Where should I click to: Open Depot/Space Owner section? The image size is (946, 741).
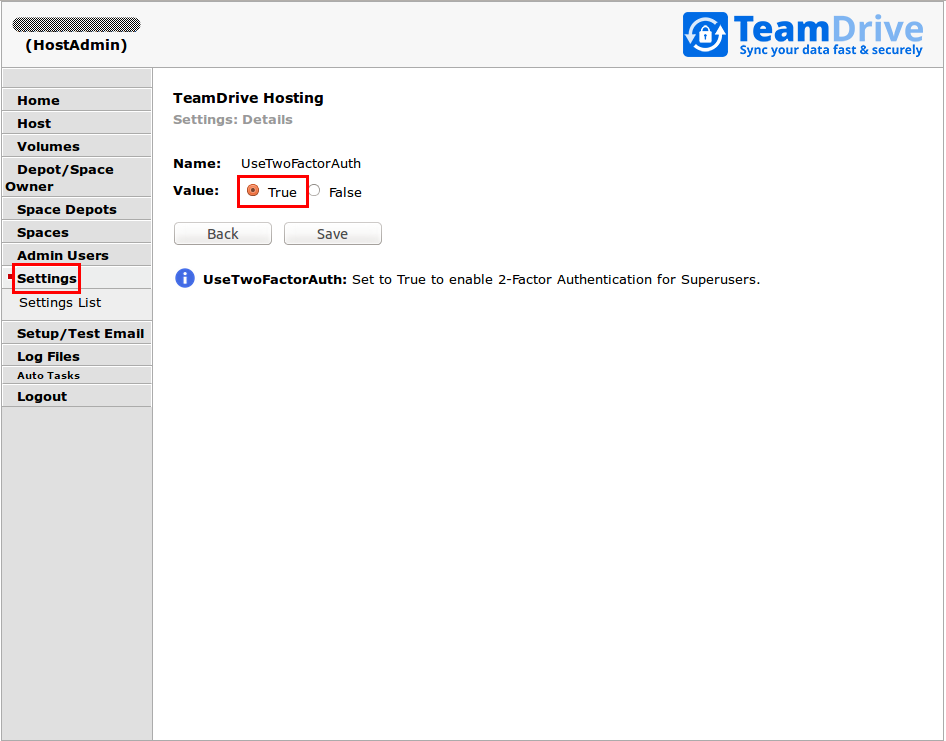click(x=77, y=177)
